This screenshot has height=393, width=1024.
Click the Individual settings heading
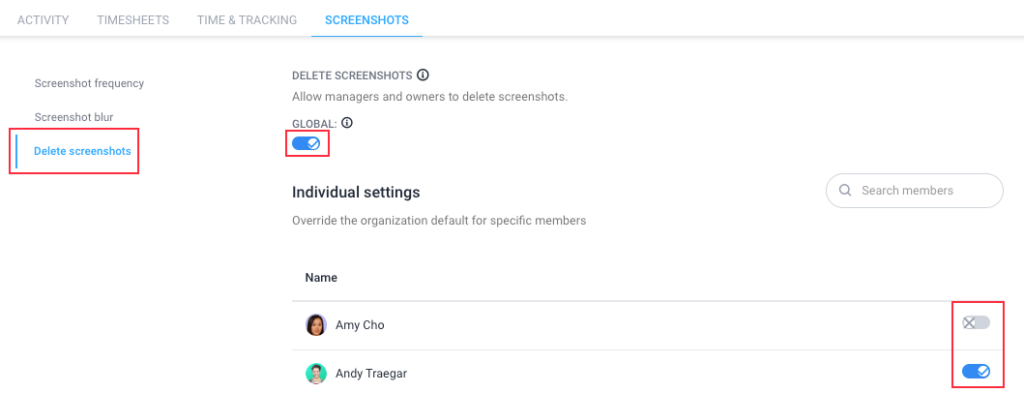coord(356,193)
